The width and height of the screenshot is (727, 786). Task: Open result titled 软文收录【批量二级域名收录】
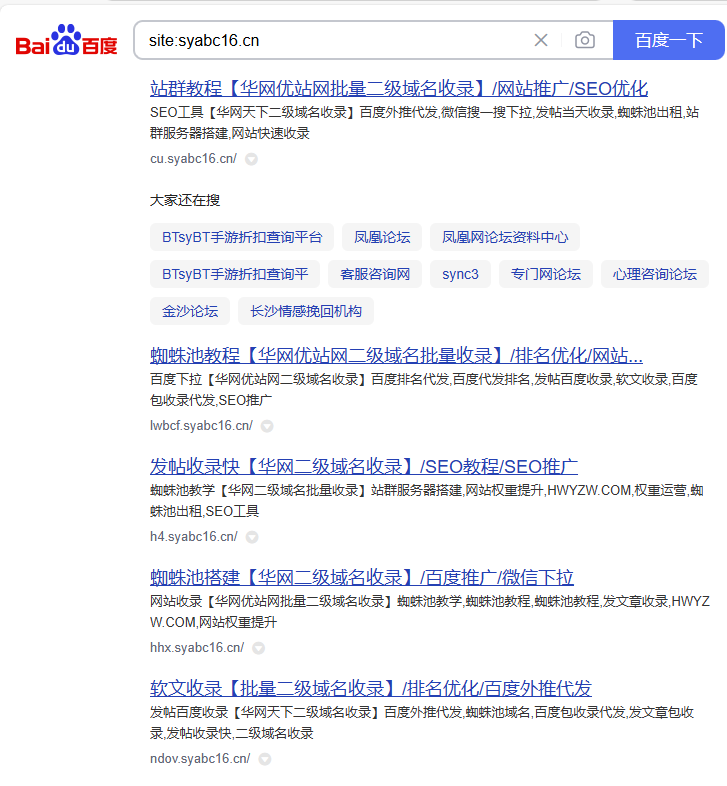point(371,689)
